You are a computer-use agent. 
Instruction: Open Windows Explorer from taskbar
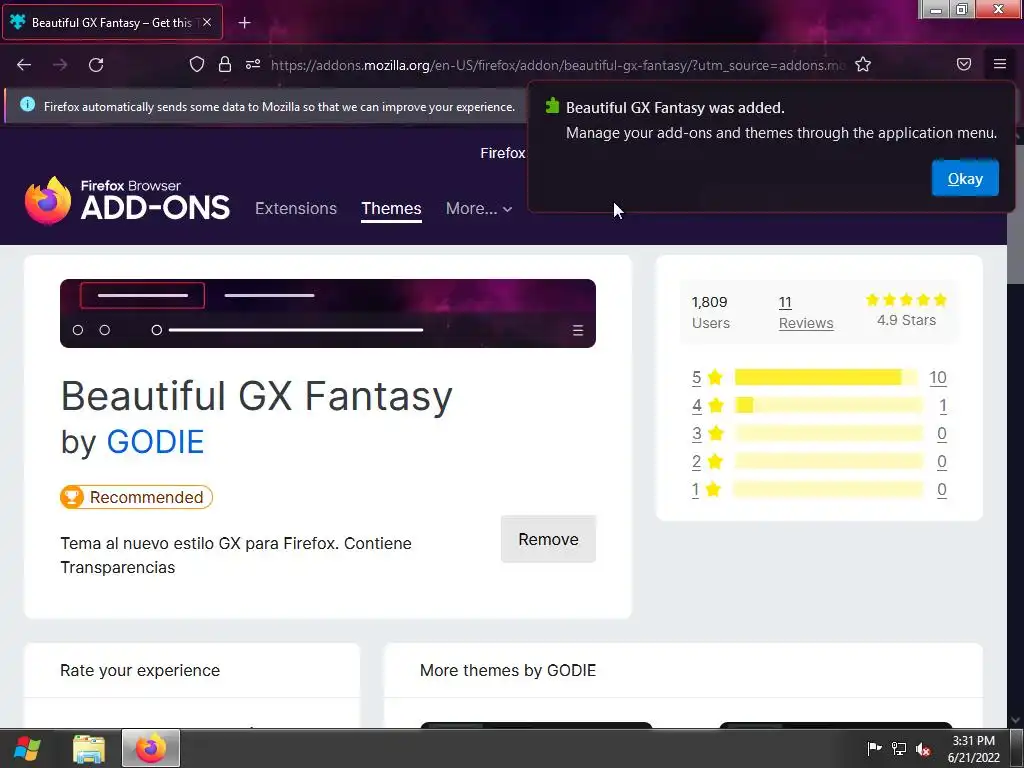click(x=89, y=748)
